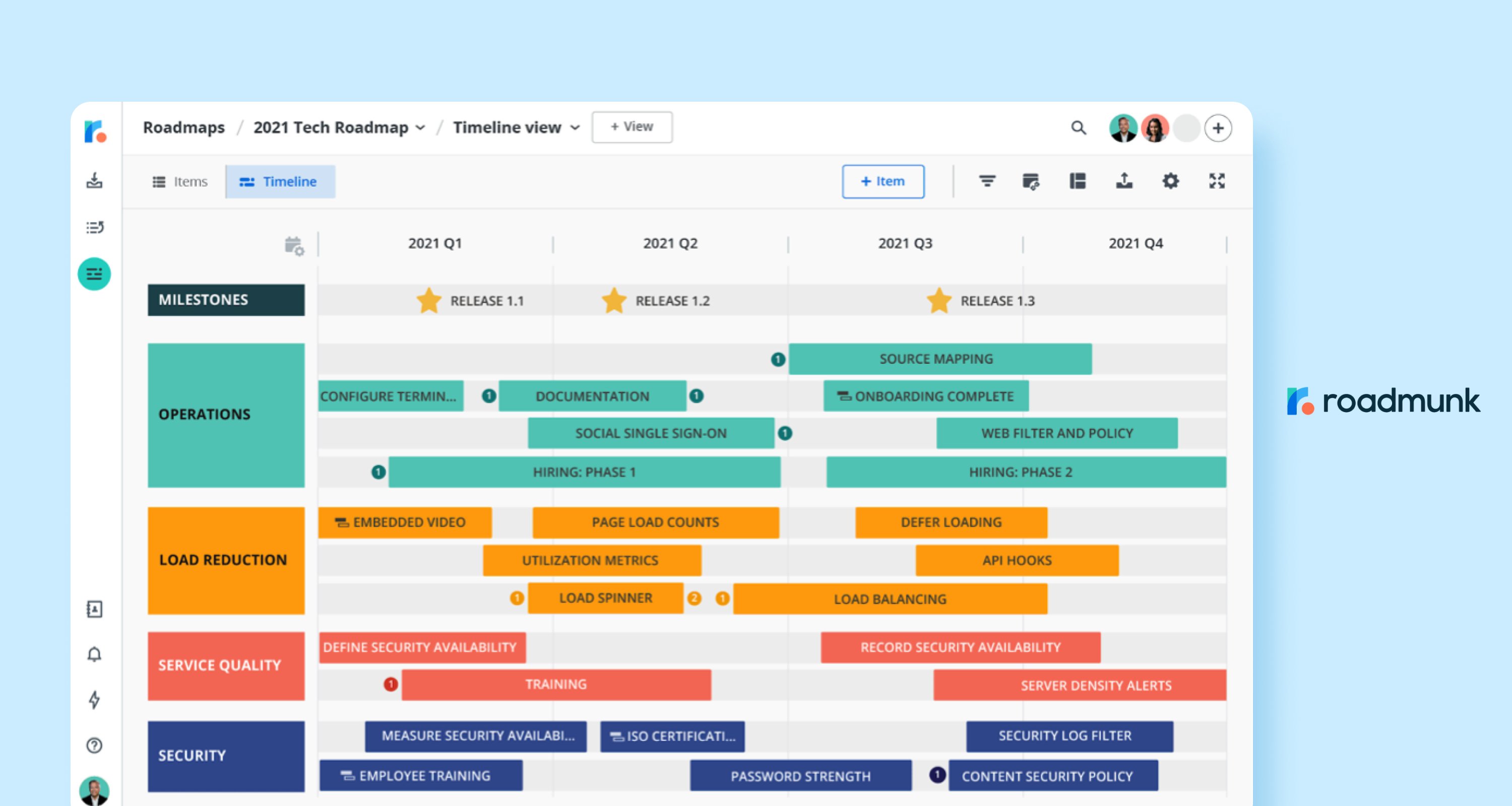Open the Timeline view dropdown
Screen dimensions: 1512x806
click(574, 127)
